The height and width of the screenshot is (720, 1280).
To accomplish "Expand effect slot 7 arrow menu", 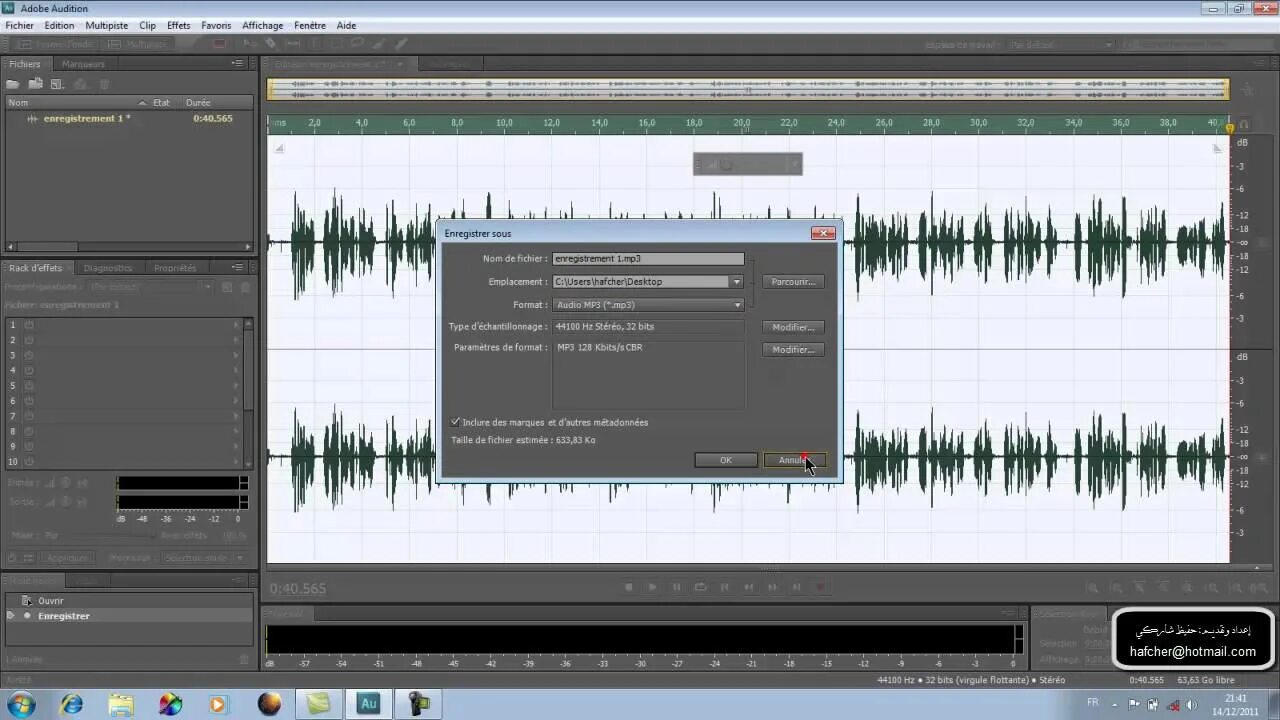I will click(237, 416).
